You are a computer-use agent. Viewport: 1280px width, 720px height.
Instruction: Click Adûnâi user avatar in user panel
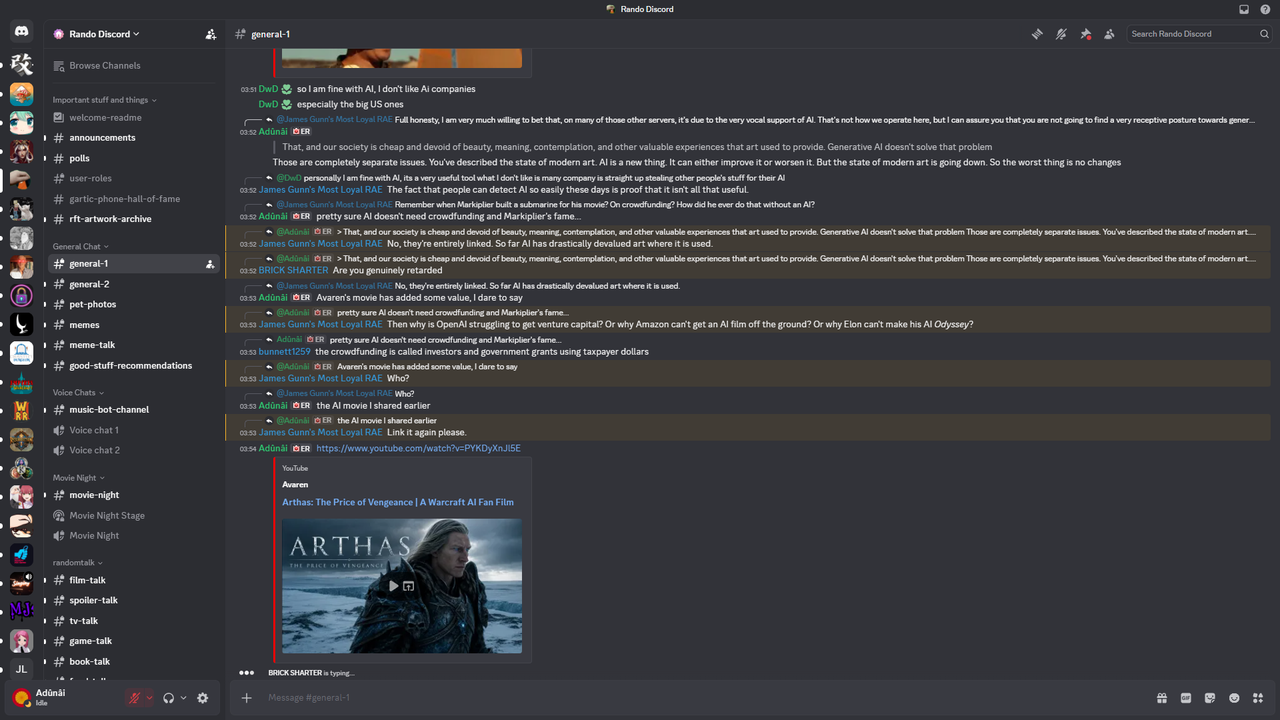point(21,697)
